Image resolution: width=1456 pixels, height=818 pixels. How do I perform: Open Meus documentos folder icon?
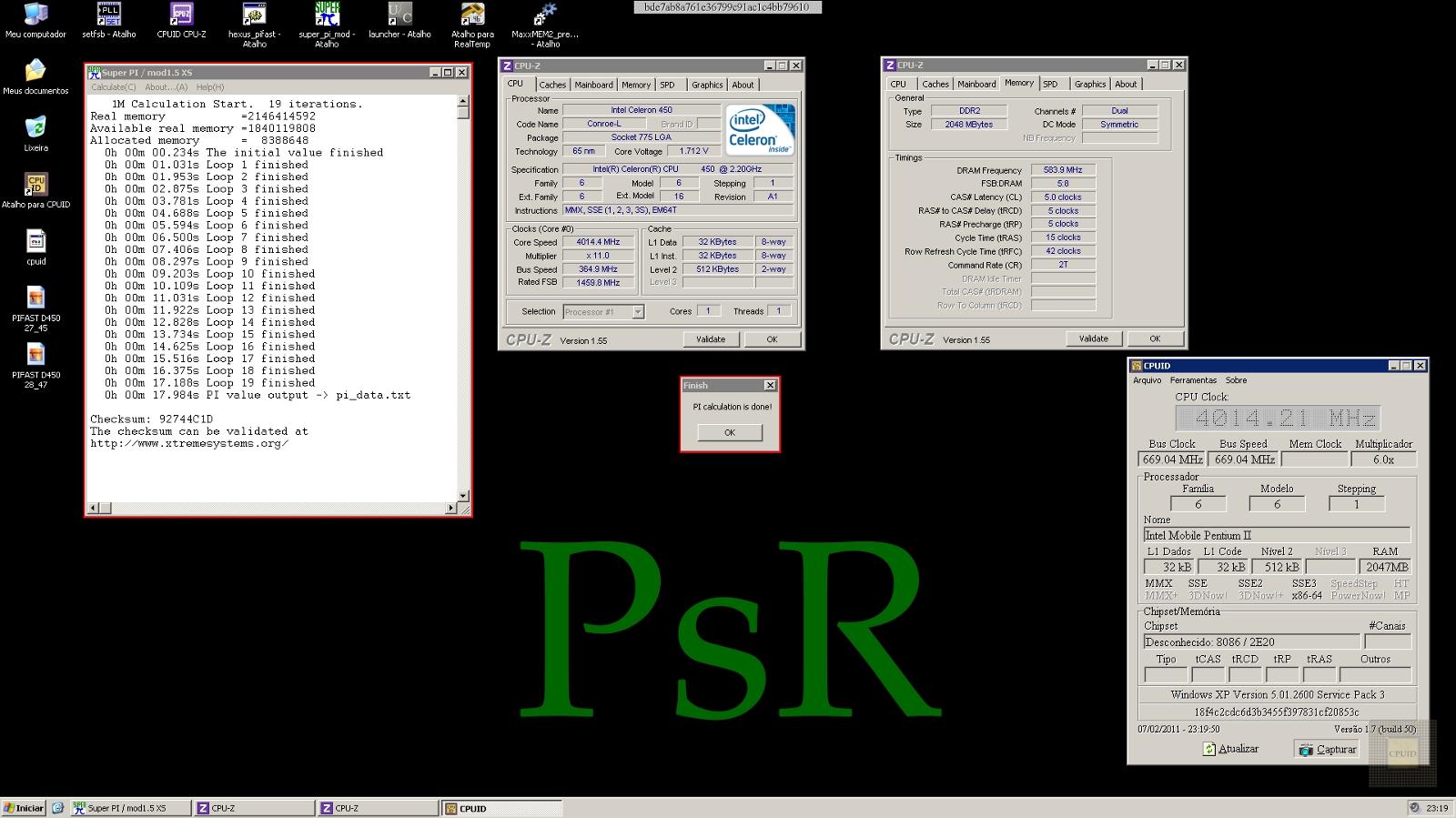click(x=35, y=71)
